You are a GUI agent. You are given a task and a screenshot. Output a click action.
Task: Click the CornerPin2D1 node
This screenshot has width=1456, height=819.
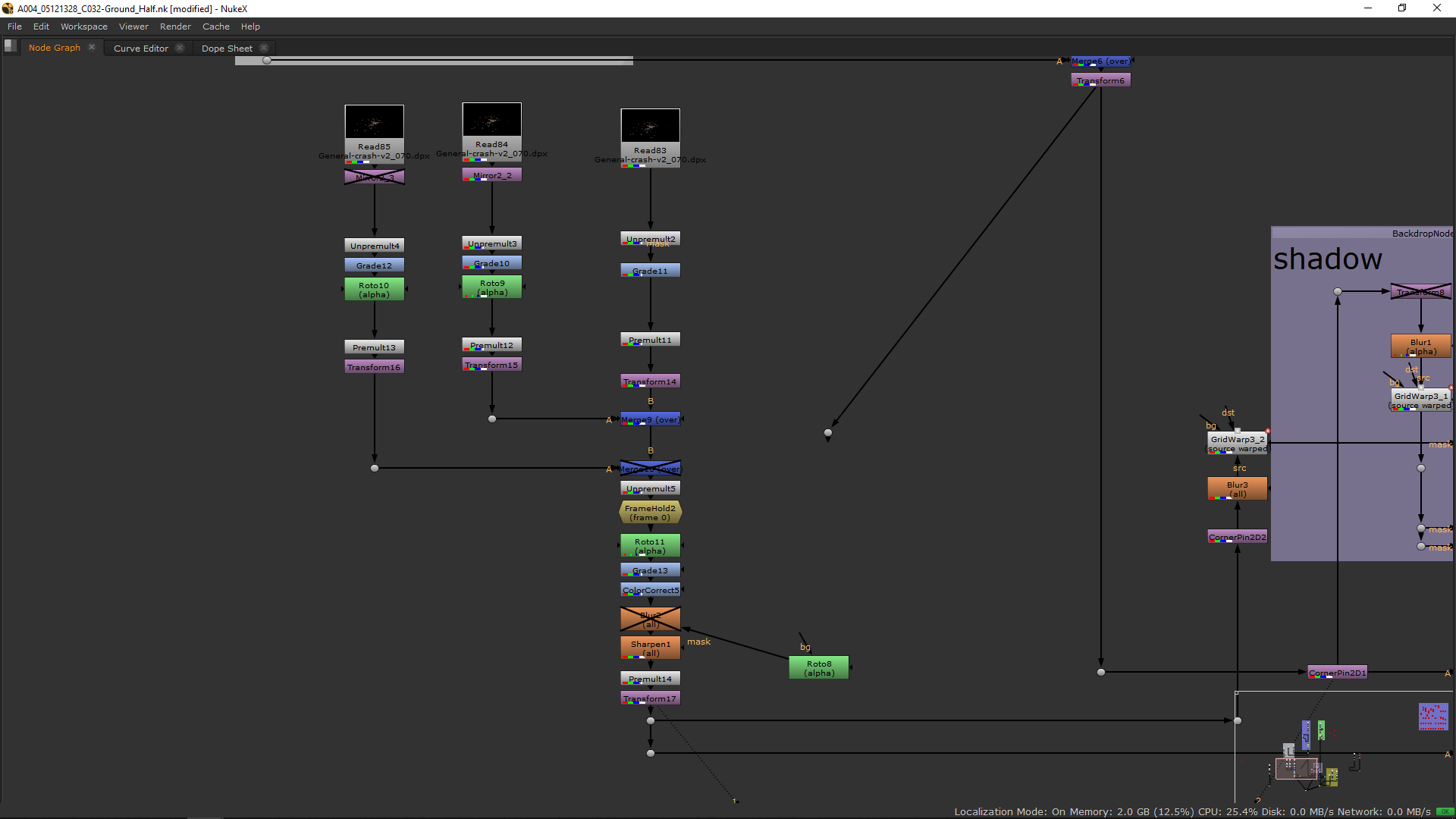pyautogui.click(x=1337, y=673)
